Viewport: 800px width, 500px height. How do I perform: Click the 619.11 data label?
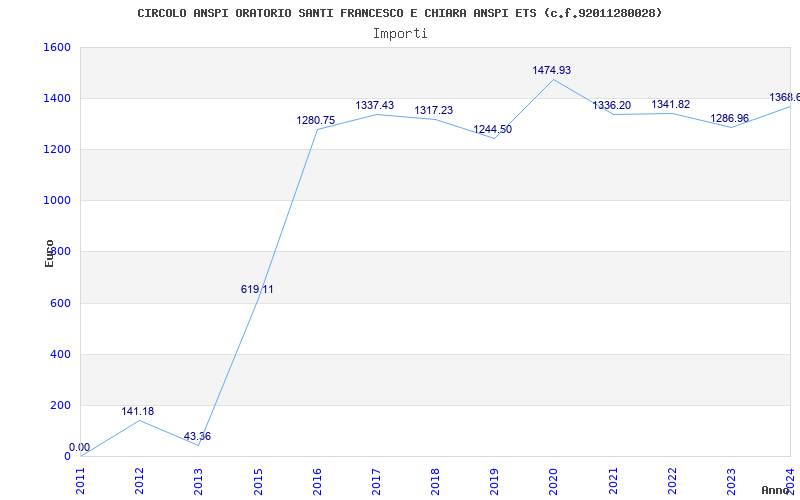(x=257, y=289)
